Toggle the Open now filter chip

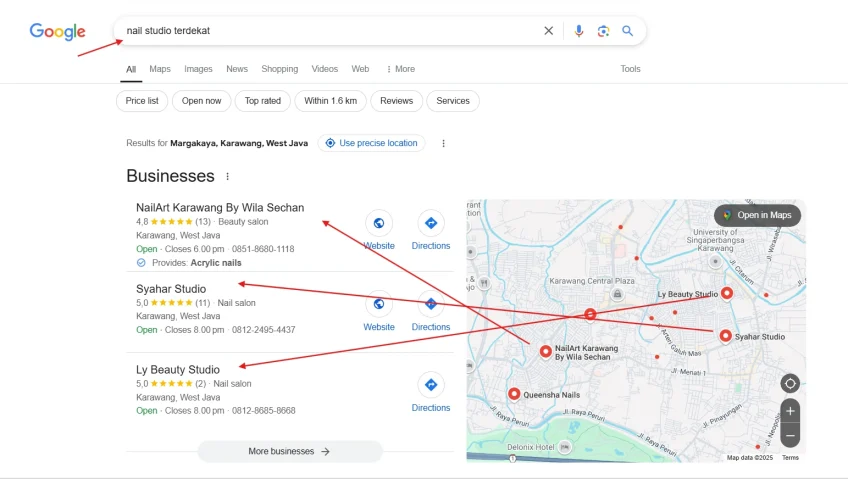[201, 101]
